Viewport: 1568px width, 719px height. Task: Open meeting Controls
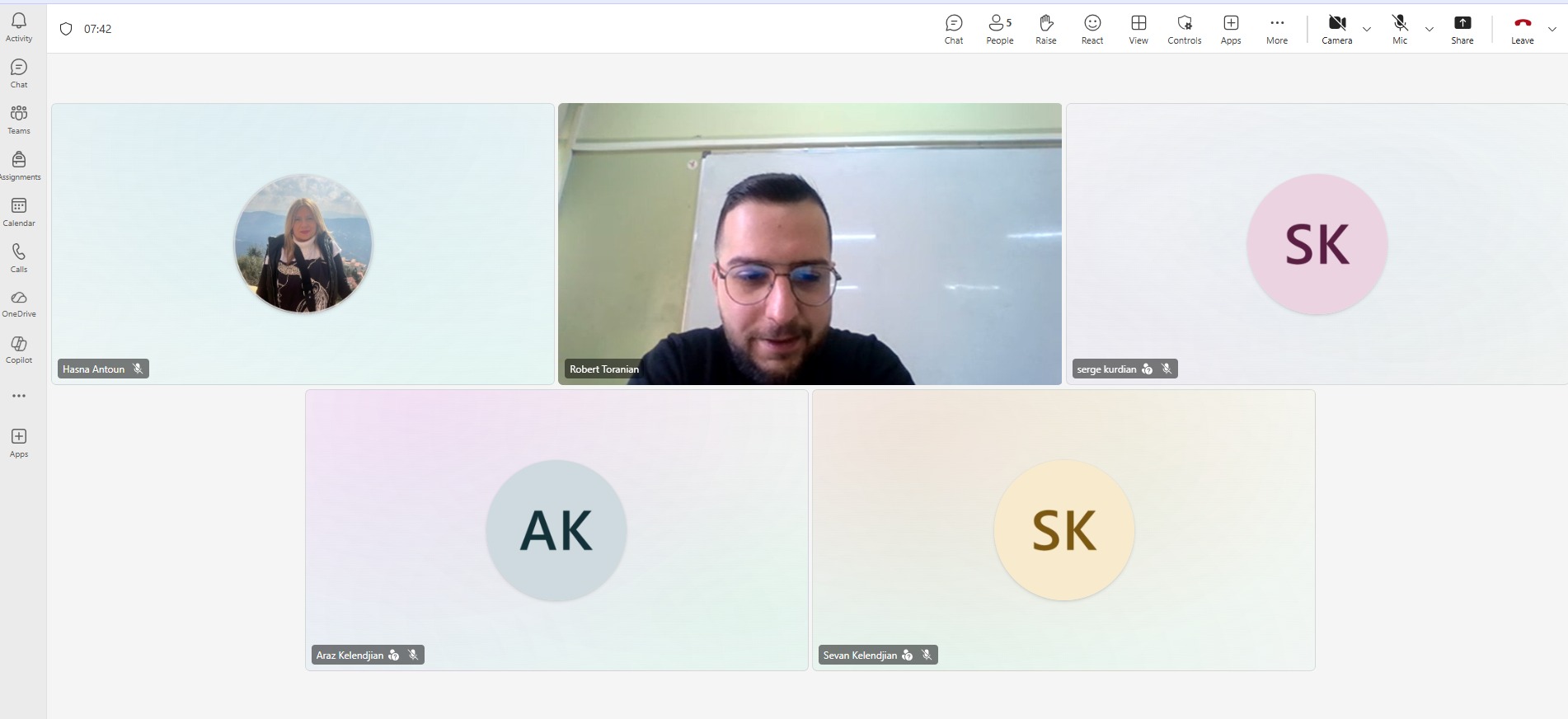click(1184, 29)
